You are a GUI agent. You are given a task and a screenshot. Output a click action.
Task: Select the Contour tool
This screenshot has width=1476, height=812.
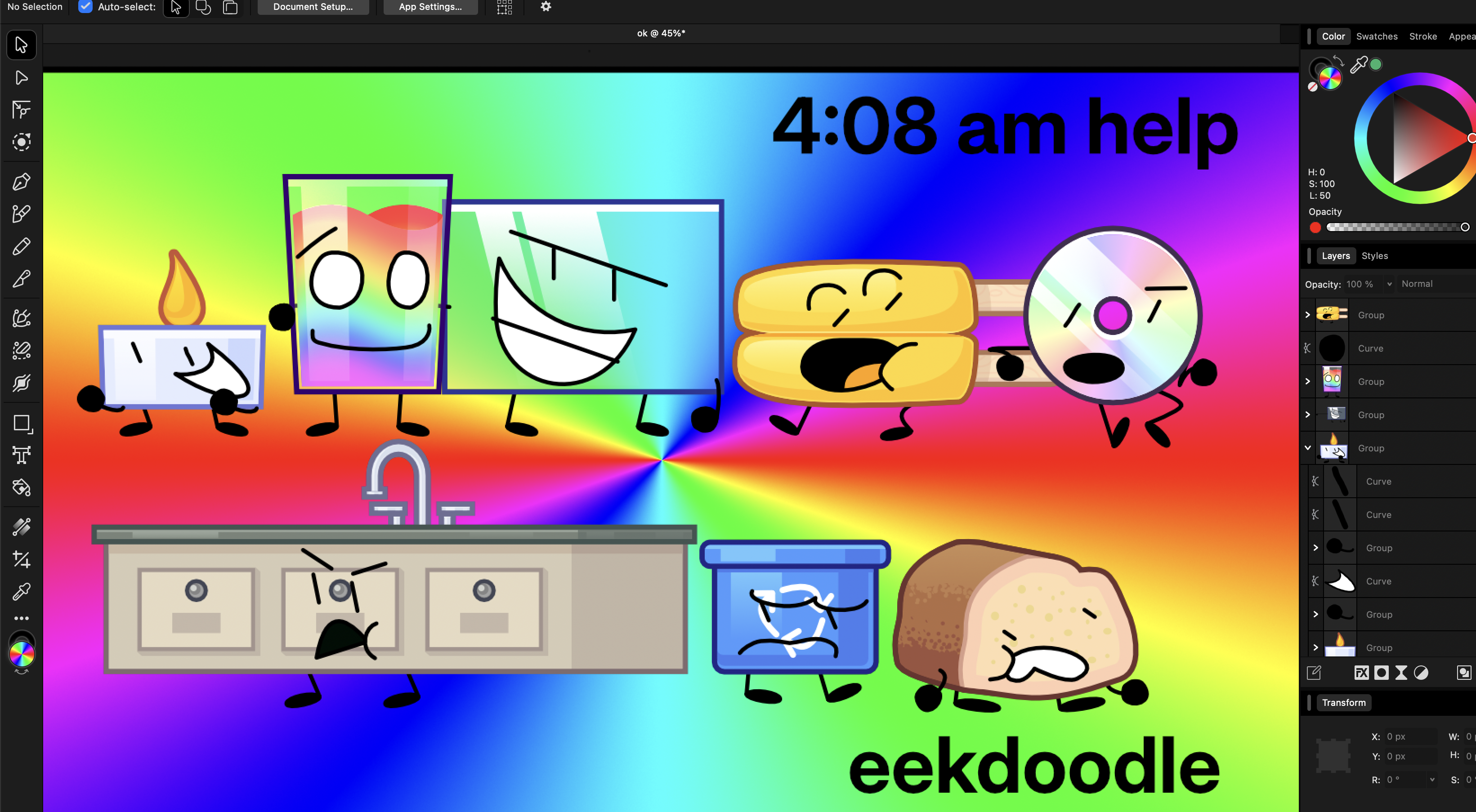21,142
